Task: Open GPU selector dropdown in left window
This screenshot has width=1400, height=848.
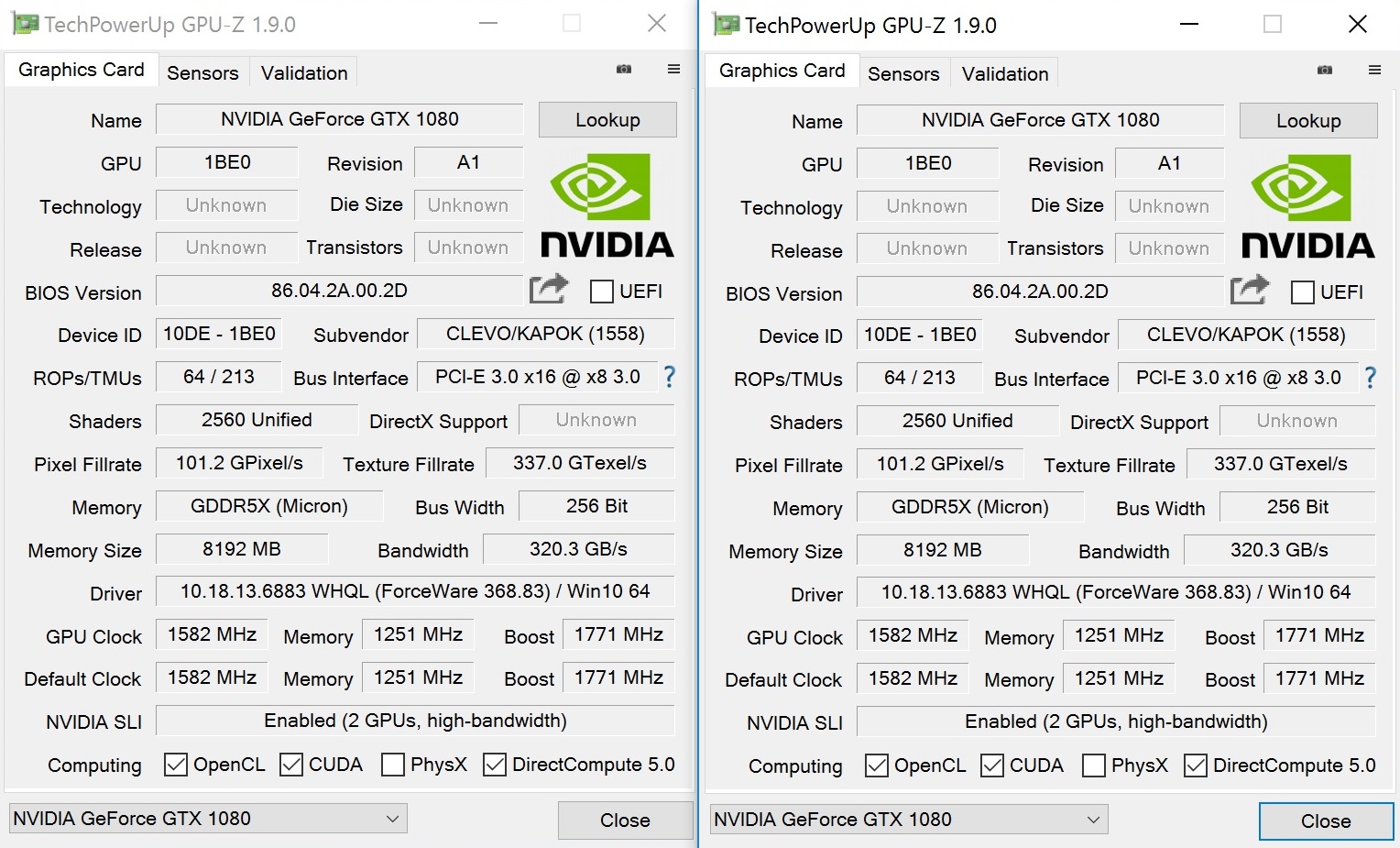Action: click(x=208, y=819)
